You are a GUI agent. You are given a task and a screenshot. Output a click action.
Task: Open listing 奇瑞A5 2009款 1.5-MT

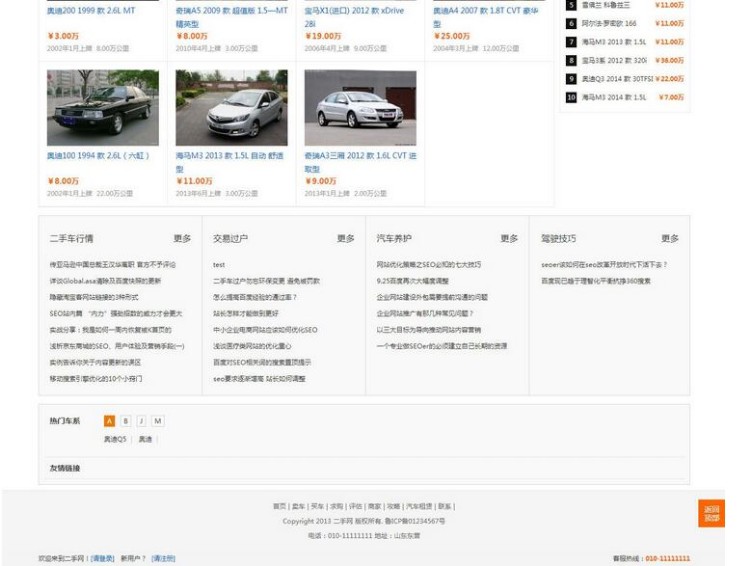click(x=232, y=17)
